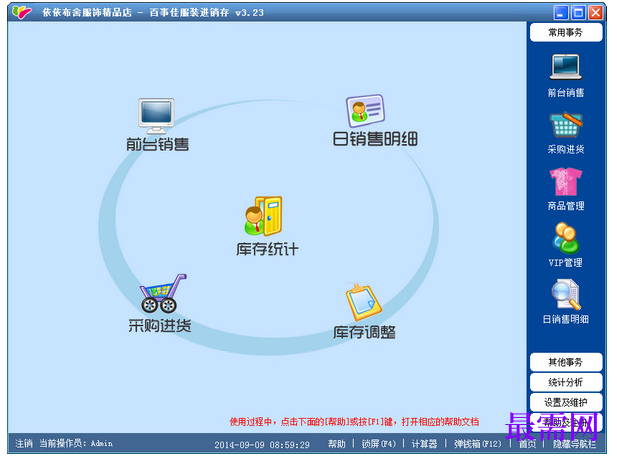Open 日销售明细 ID card icon in center
The height and width of the screenshot is (458, 617).
[x=365, y=110]
